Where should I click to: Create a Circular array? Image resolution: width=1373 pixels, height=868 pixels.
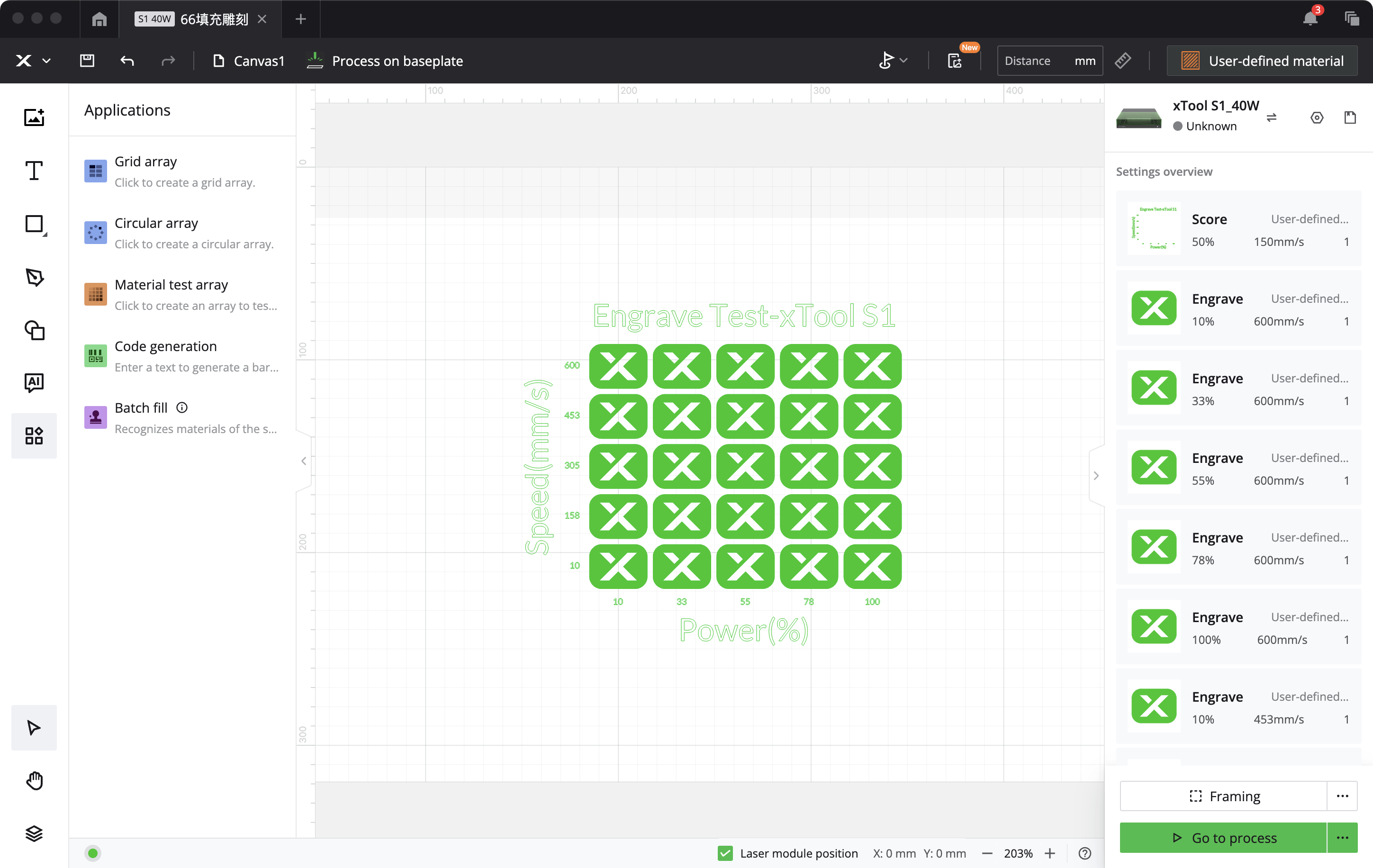pos(182,233)
